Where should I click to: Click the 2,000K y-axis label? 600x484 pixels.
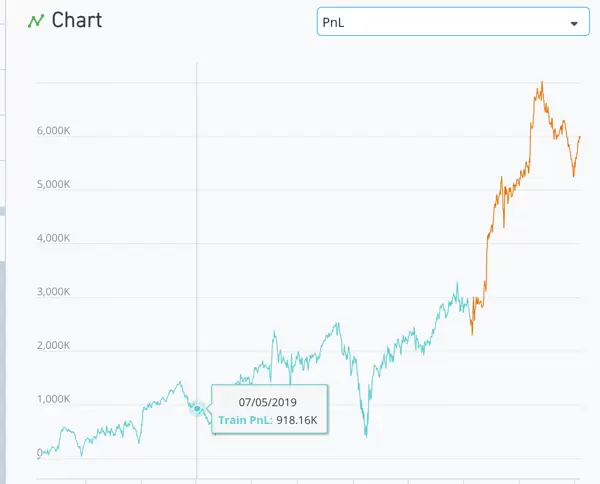[53, 346]
